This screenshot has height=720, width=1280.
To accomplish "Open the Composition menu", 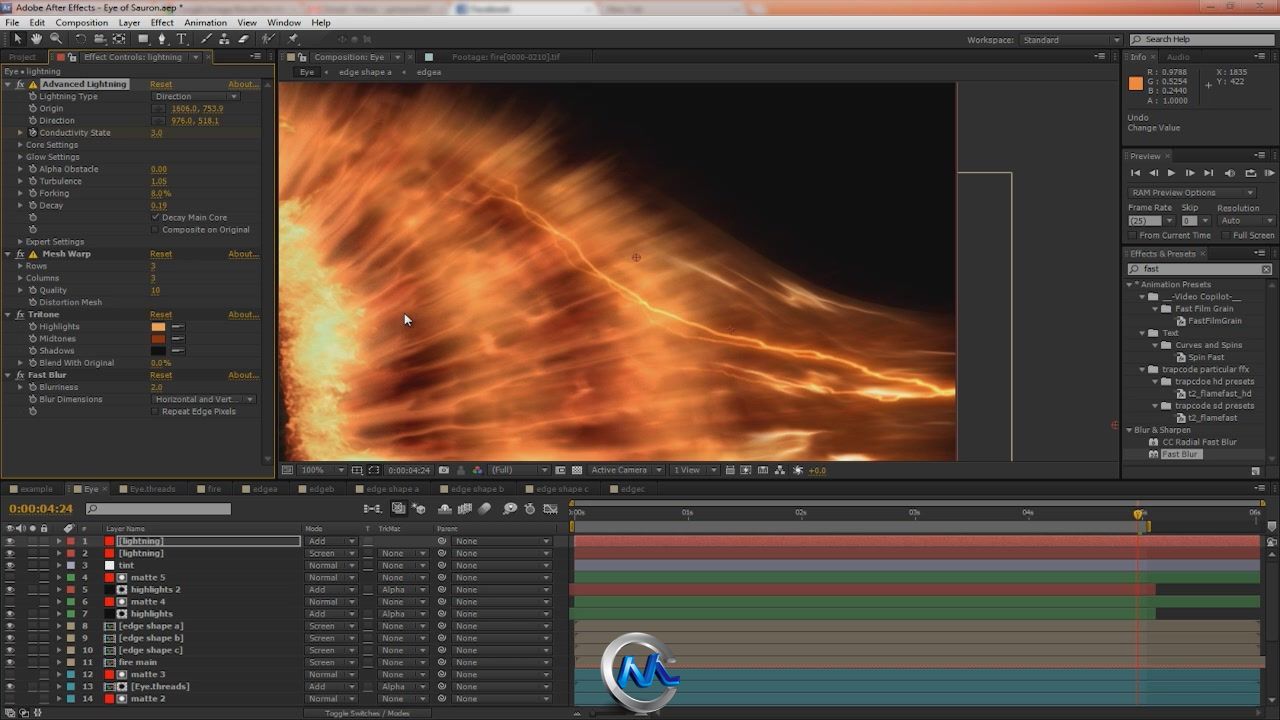I will click(81, 22).
